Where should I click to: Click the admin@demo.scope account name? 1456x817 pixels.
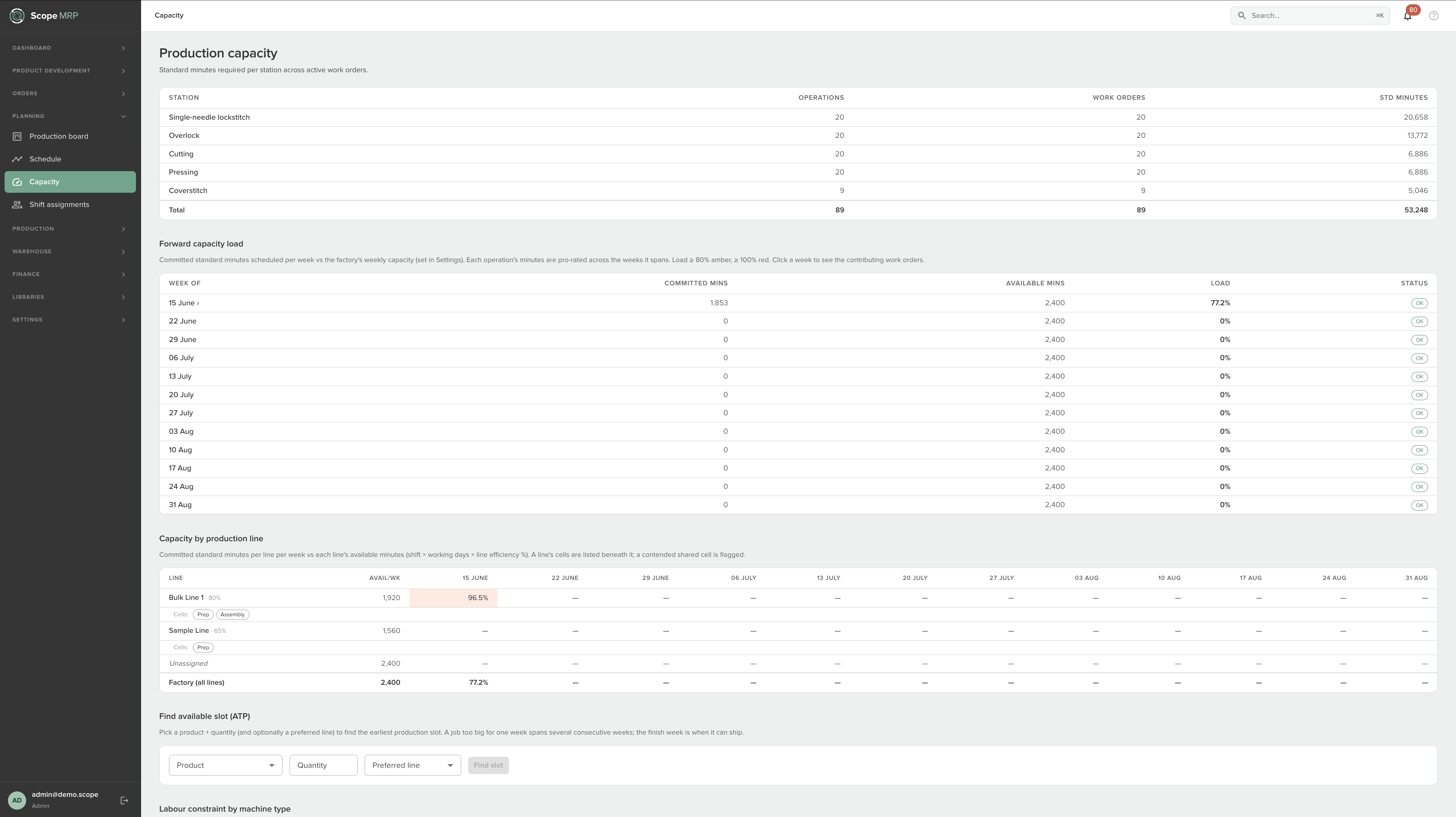click(x=65, y=794)
